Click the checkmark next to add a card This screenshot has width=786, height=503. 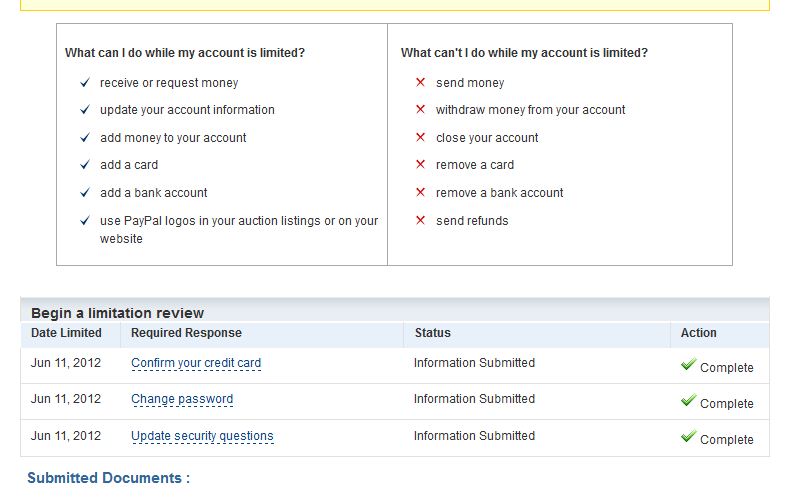[85, 164]
